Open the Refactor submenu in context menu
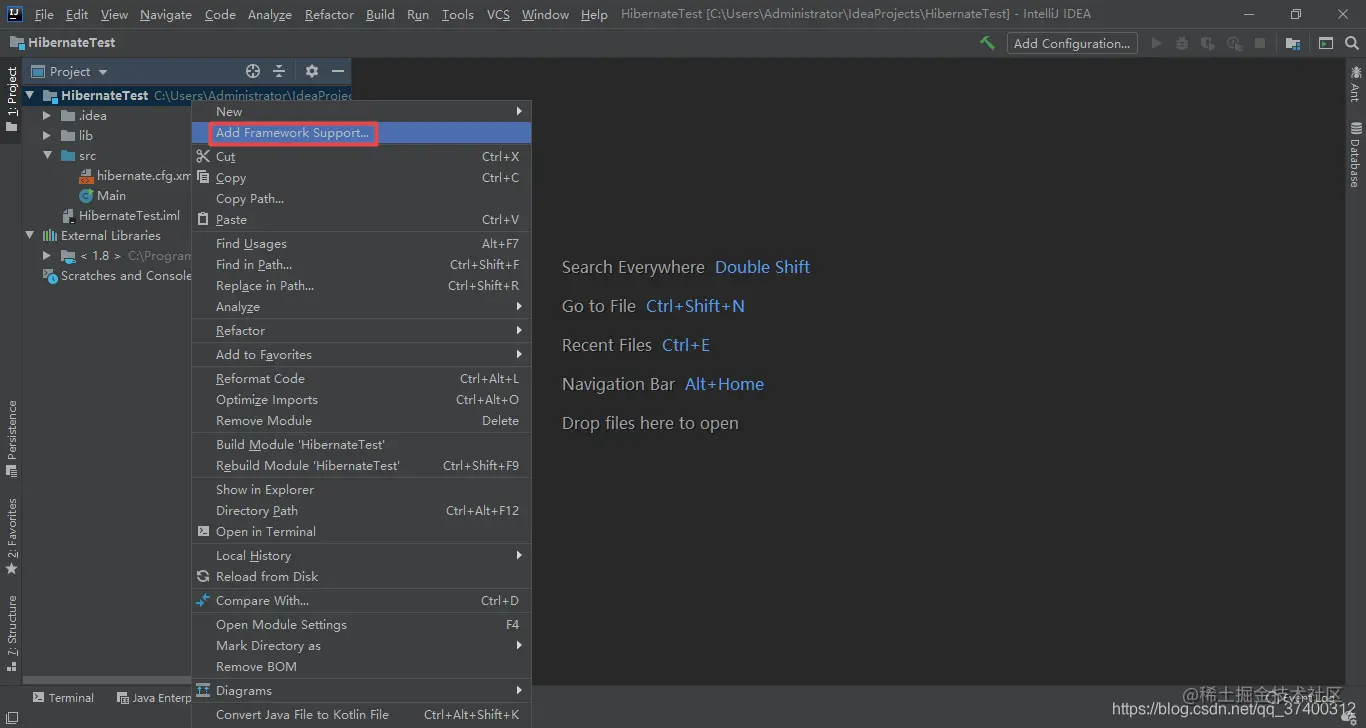Screen dimensions: 1366x728 click(361, 330)
